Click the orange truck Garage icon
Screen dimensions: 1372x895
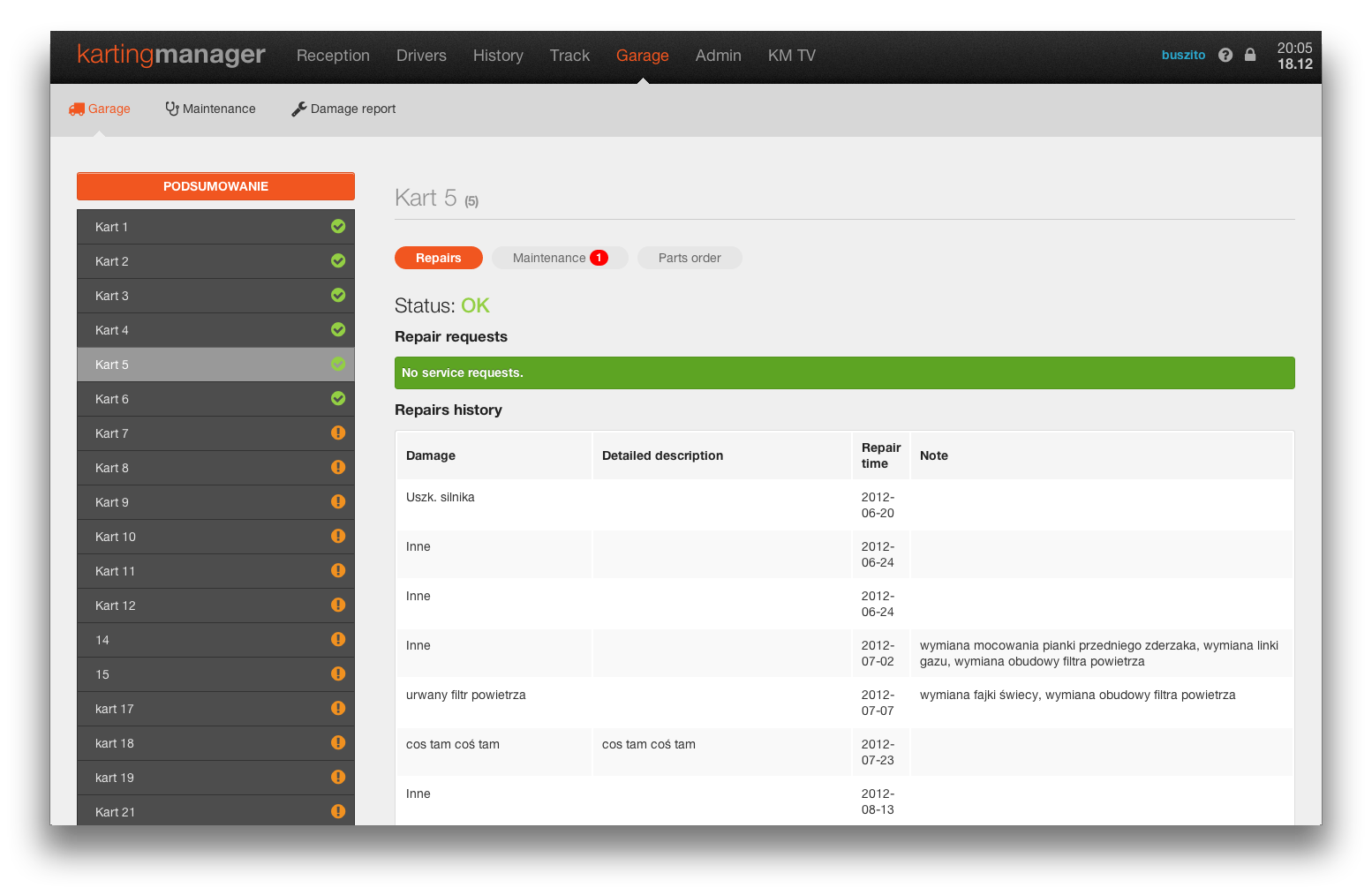click(77, 109)
